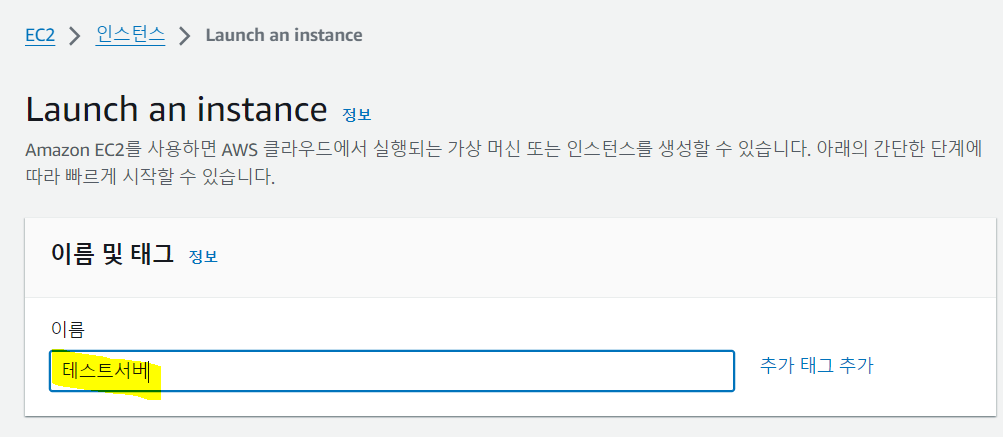
Task: Go to the EC2 breadcrumb link
Action: 40,35
